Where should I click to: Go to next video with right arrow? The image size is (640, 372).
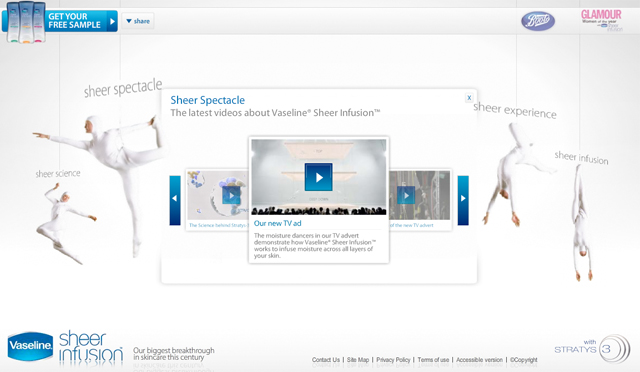pos(463,200)
